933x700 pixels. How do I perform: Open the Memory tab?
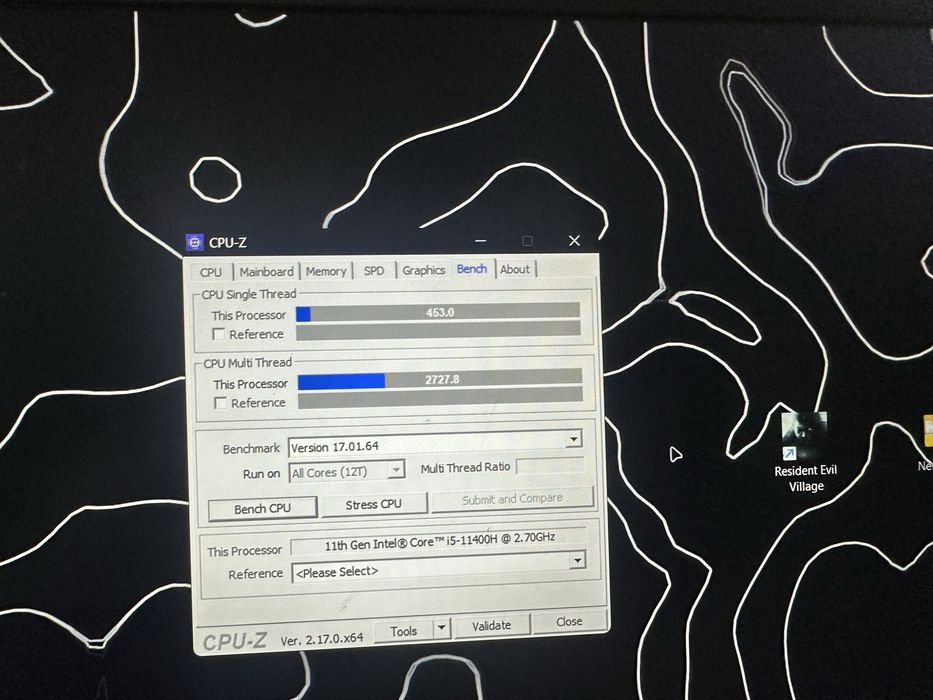pyautogui.click(x=325, y=271)
